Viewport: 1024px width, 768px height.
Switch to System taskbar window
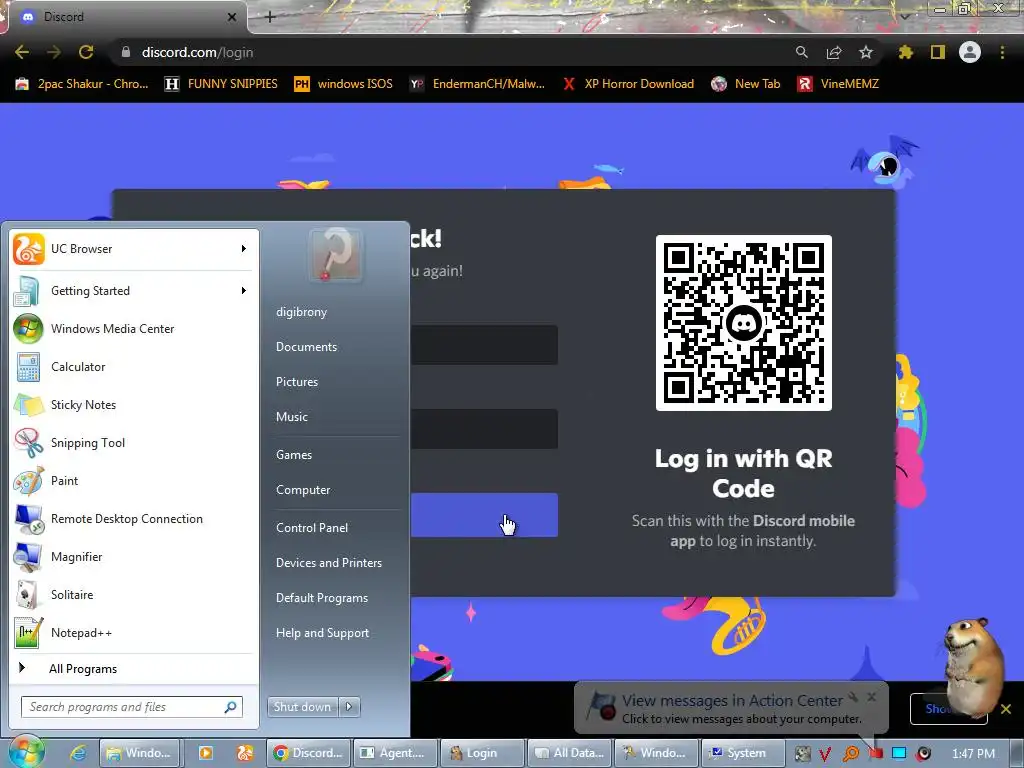[x=741, y=753]
